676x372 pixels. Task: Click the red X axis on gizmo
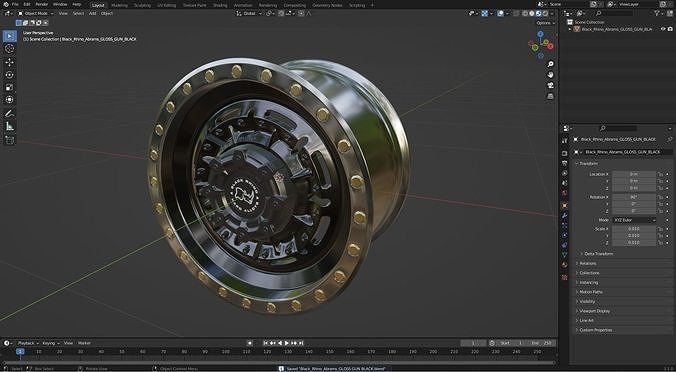pos(550,46)
